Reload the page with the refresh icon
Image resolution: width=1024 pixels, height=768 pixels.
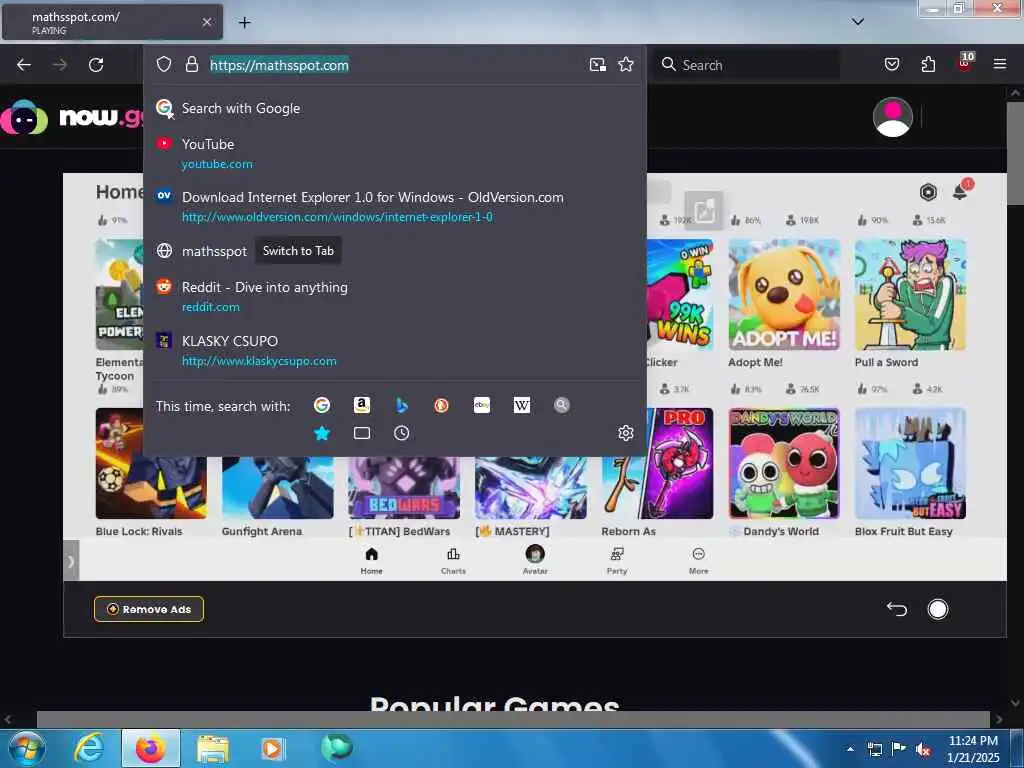click(96, 65)
